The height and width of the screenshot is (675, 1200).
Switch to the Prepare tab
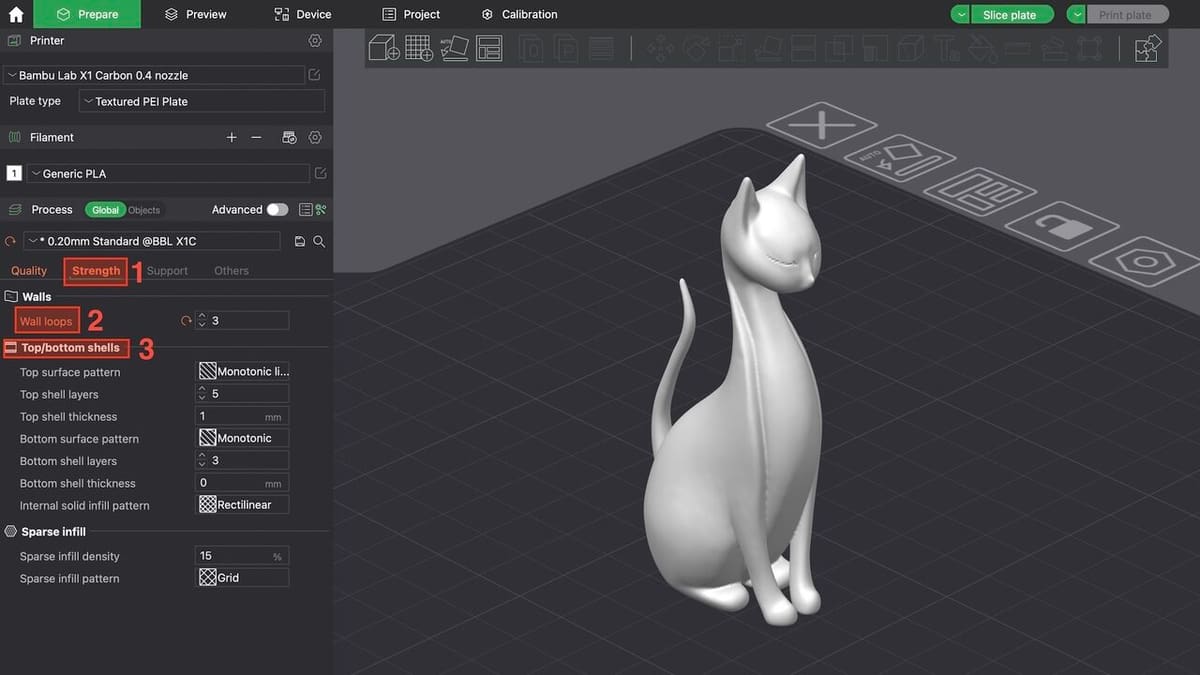point(87,14)
